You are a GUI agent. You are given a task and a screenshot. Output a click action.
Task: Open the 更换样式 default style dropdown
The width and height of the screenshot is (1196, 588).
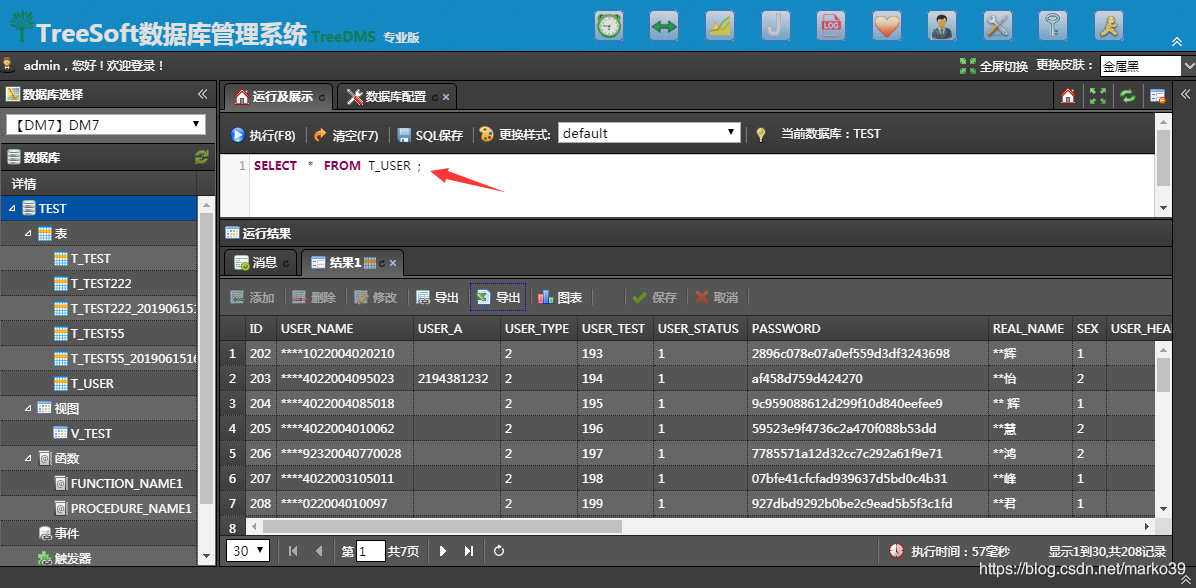coord(649,133)
